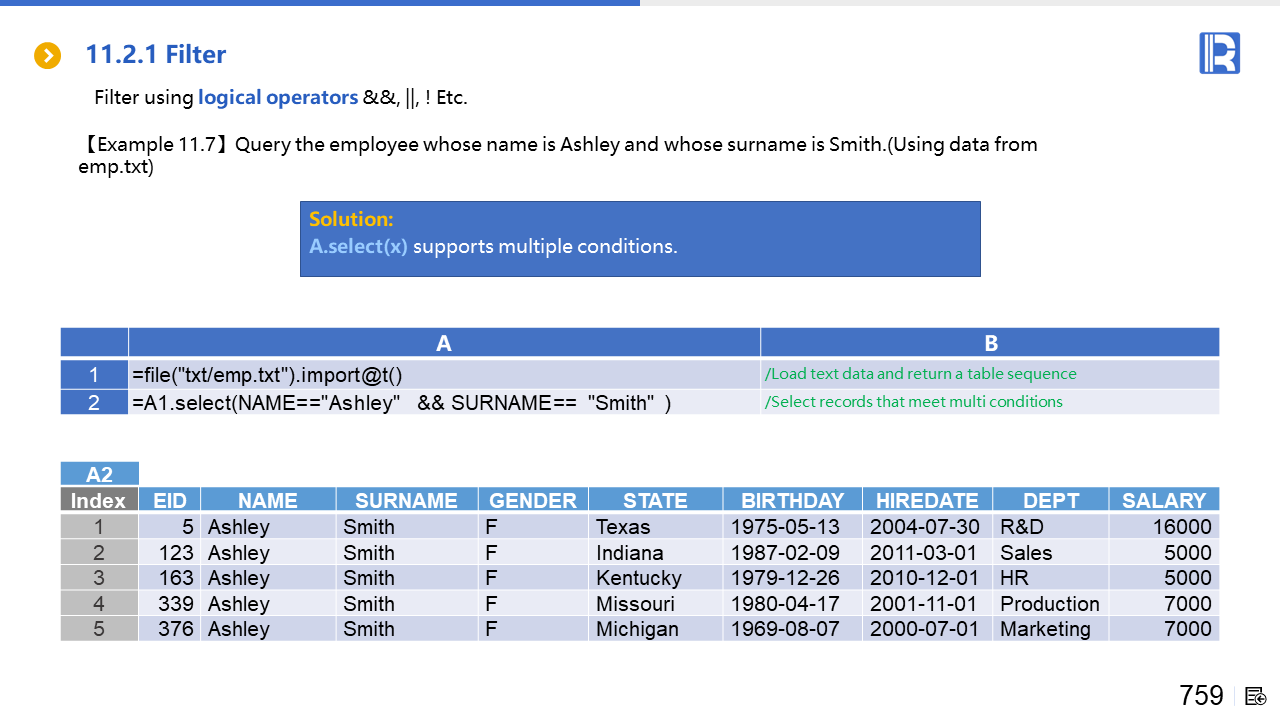Click the orange chevron bullet beside 11.2.1 Filter
Viewport: 1280px width, 720px height.
tap(47, 56)
